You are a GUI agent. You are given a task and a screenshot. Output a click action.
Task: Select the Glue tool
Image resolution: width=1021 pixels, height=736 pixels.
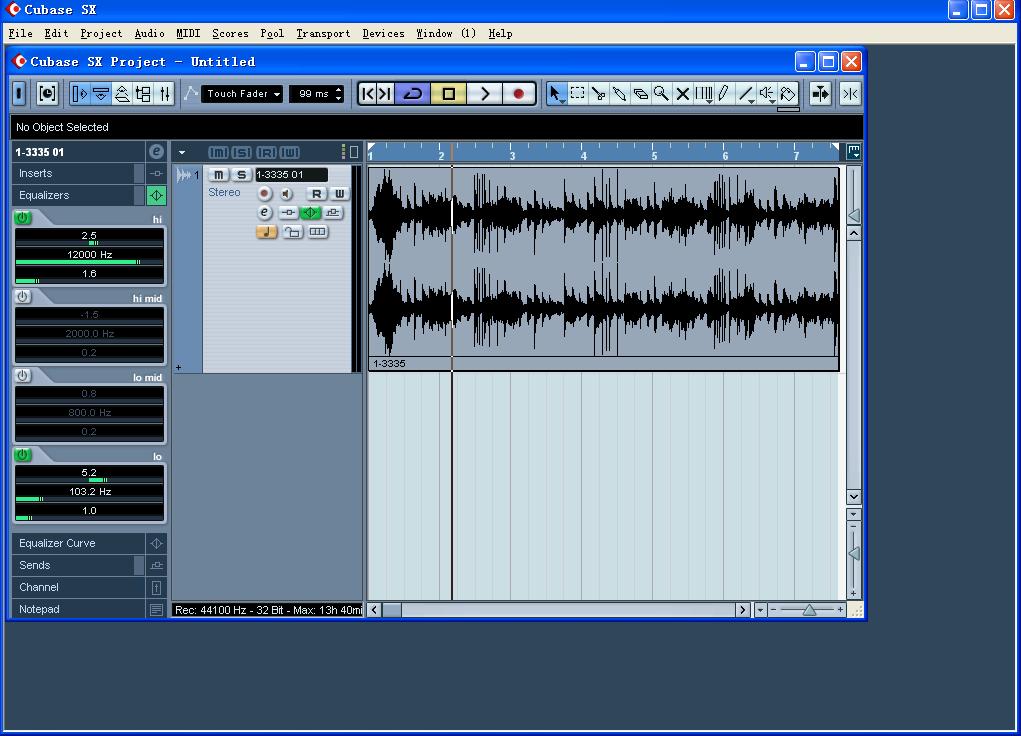[619, 94]
